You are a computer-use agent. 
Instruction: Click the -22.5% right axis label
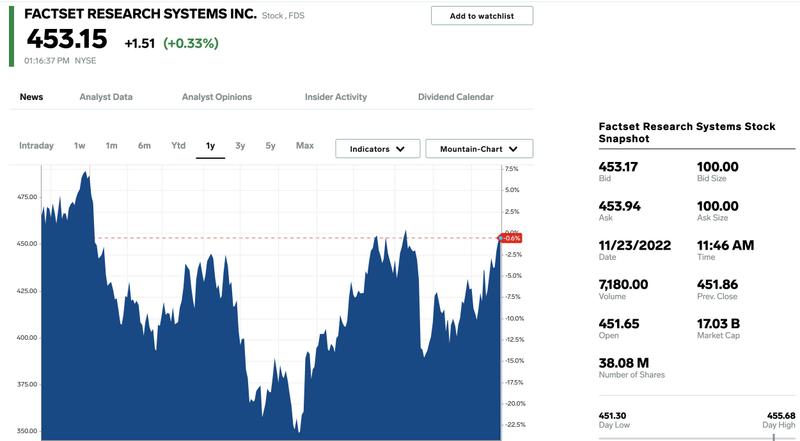click(515, 425)
